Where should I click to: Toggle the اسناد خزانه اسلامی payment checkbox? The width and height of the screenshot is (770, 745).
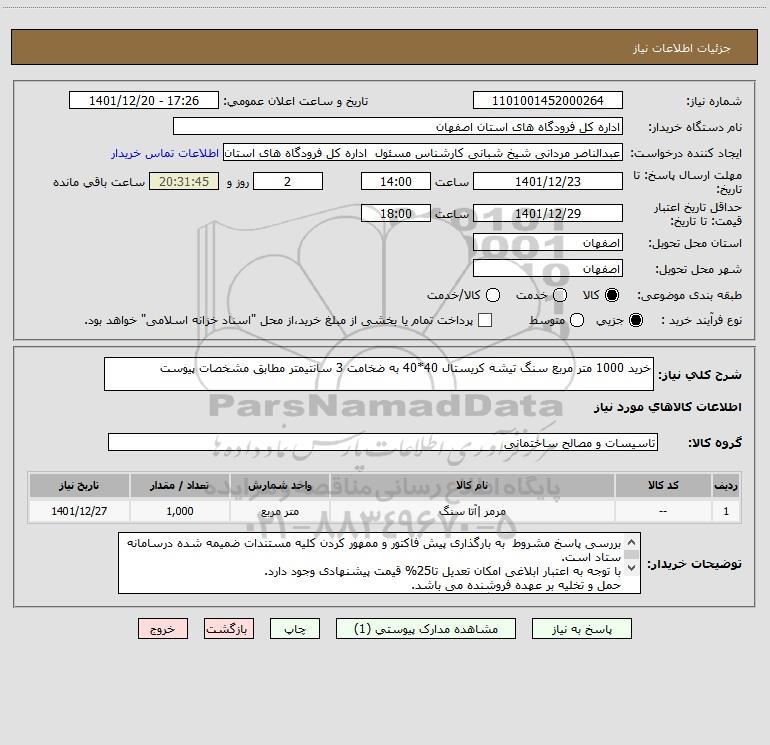485,320
